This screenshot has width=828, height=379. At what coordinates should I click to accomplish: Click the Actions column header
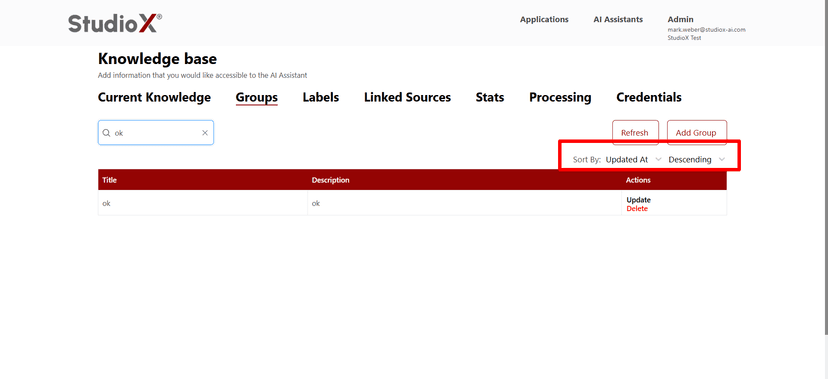[x=674, y=180]
